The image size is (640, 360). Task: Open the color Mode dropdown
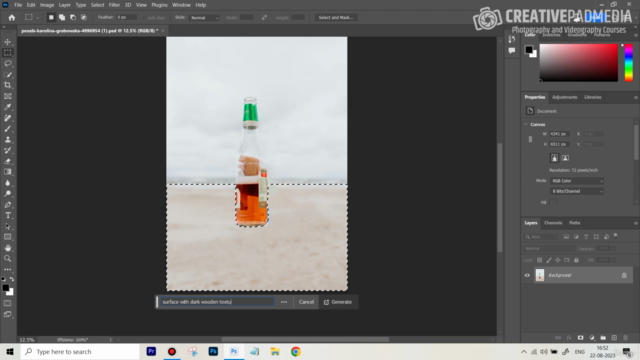(x=577, y=181)
